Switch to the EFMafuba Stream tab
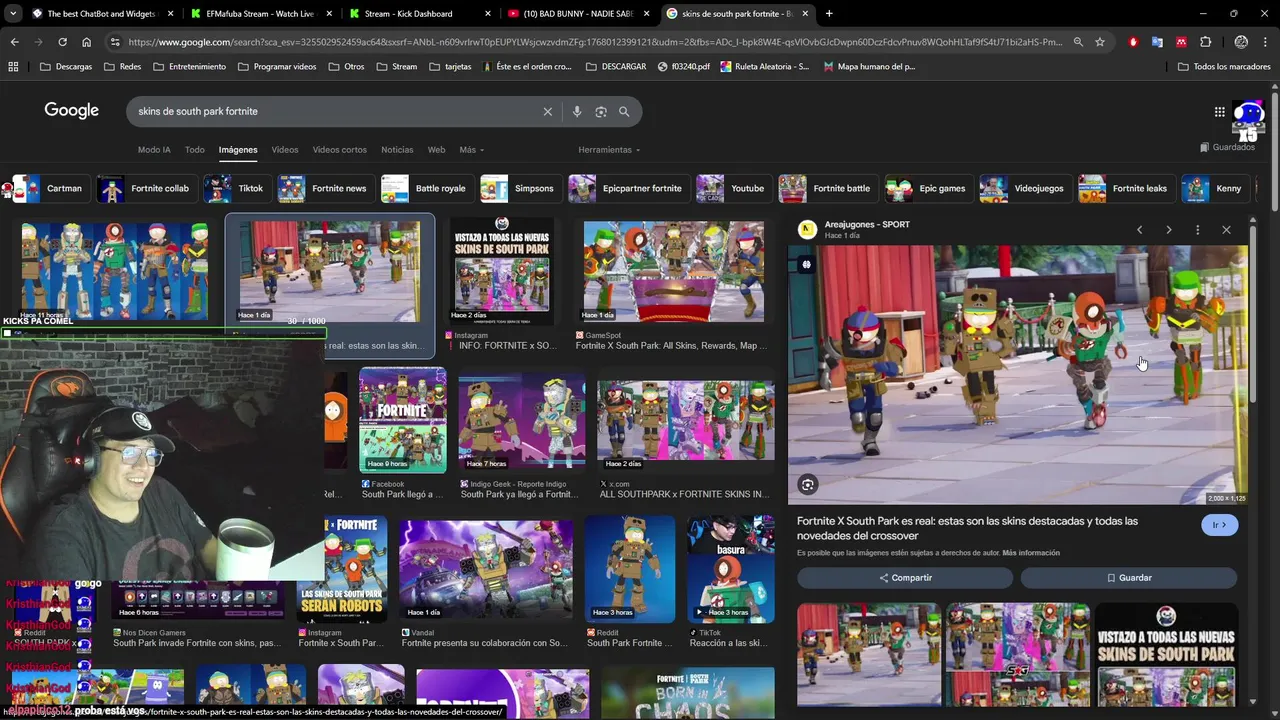Screen dimensions: 1280x720 coord(260,14)
